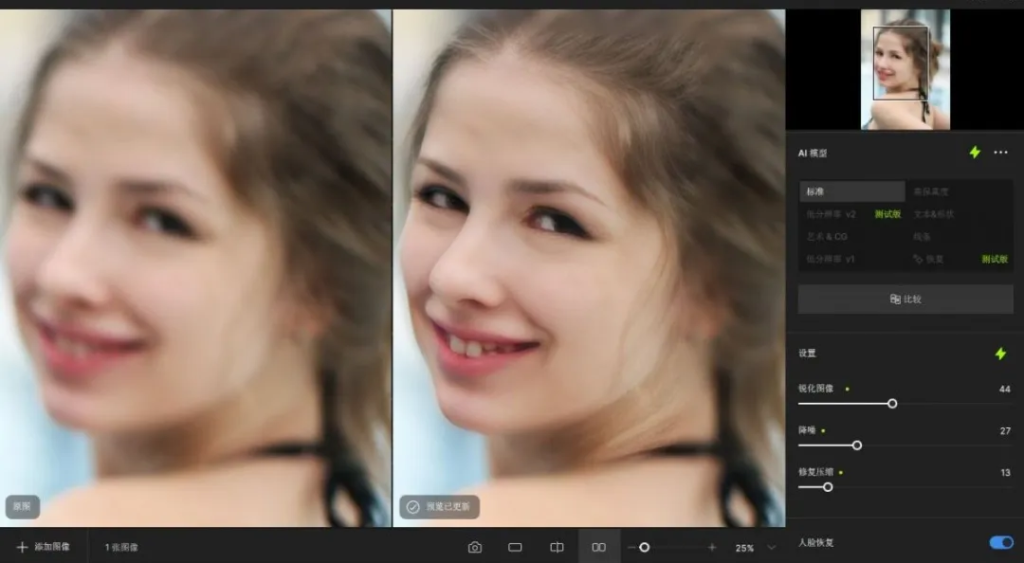
Task: Click the green lightning bolt beside 设置
Action: 1000,353
